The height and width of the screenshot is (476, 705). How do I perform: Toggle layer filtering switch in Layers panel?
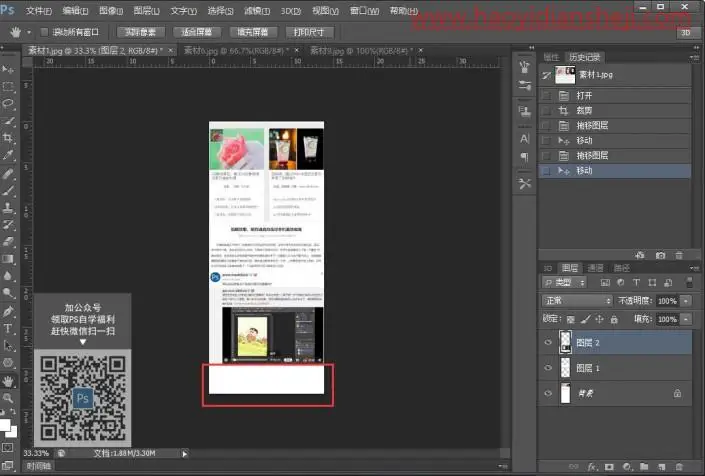[689, 282]
